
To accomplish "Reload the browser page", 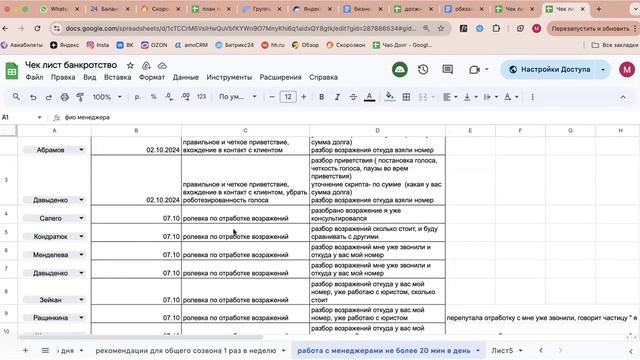I will pyautogui.click(x=37, y=29).
